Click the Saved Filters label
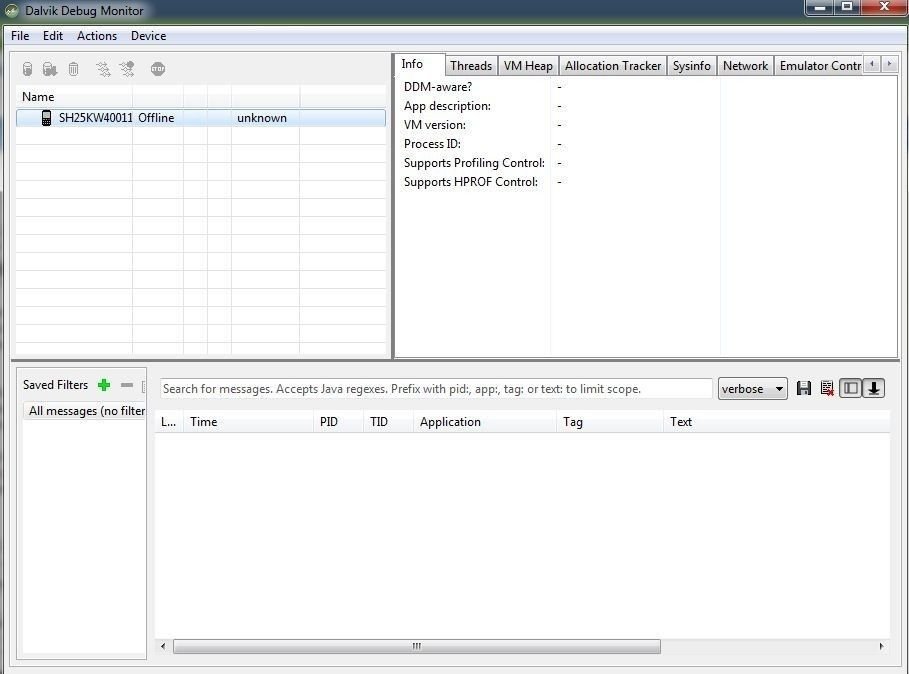 click(x=56, y=385)
